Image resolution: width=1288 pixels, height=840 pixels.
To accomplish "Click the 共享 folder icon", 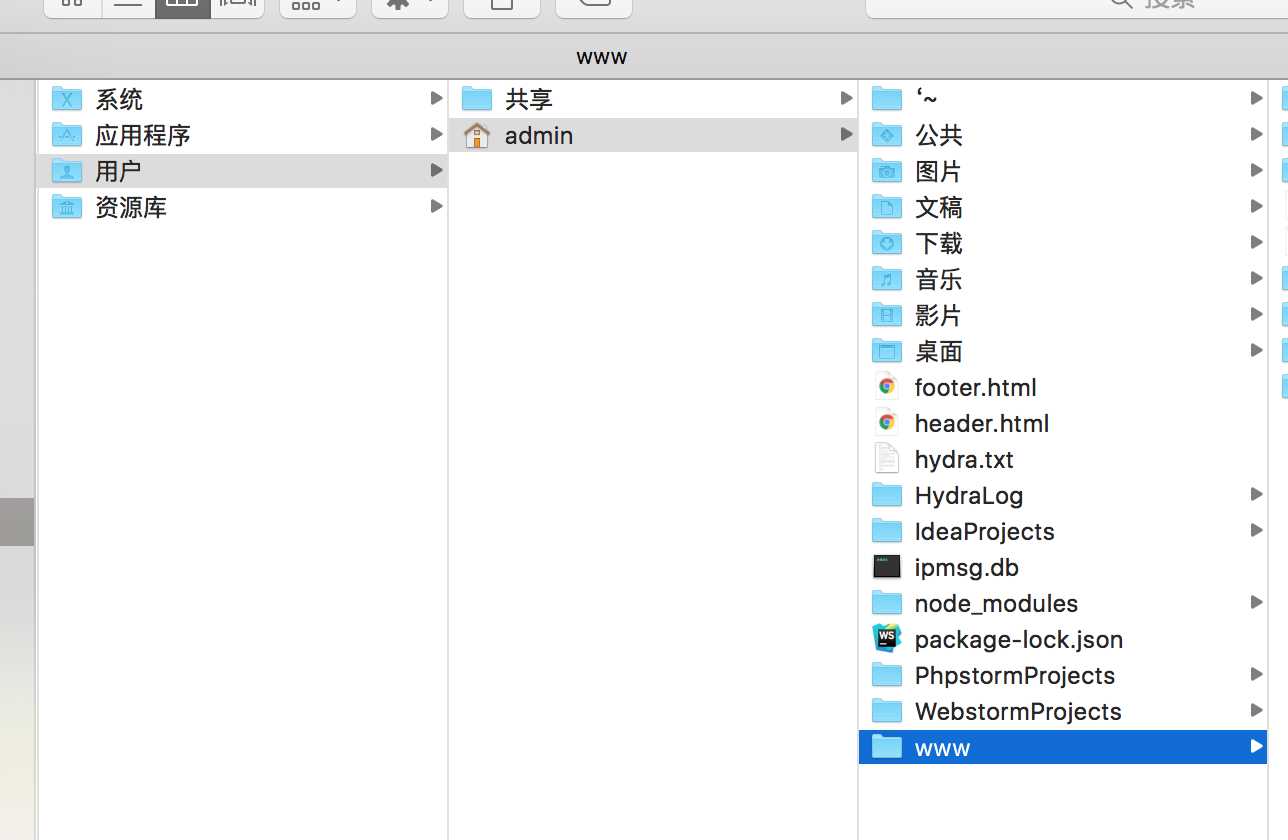I will [477, 98].
